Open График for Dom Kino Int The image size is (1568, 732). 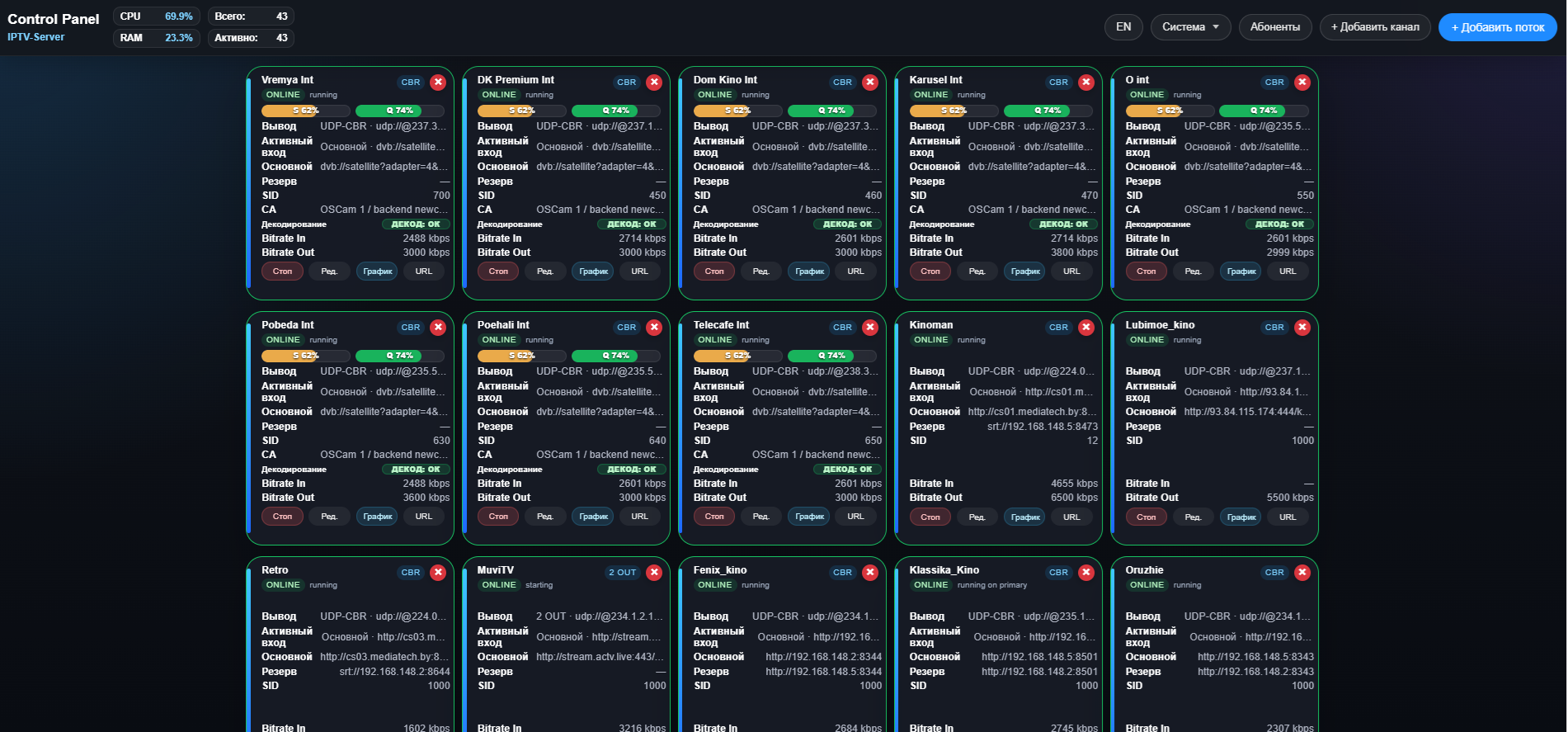809,272
